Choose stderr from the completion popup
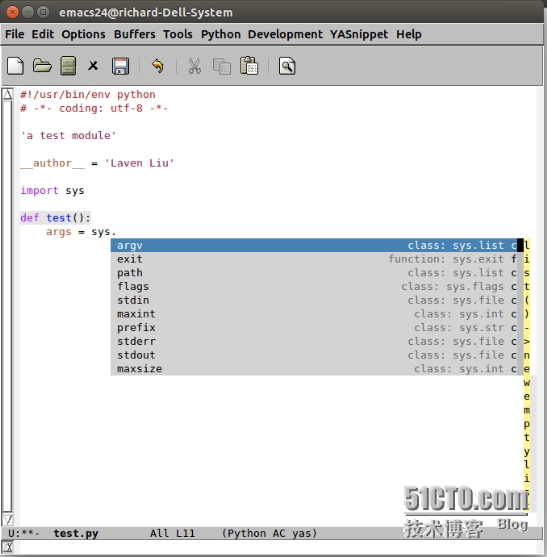The image size is (547, 557). point(314,341)
